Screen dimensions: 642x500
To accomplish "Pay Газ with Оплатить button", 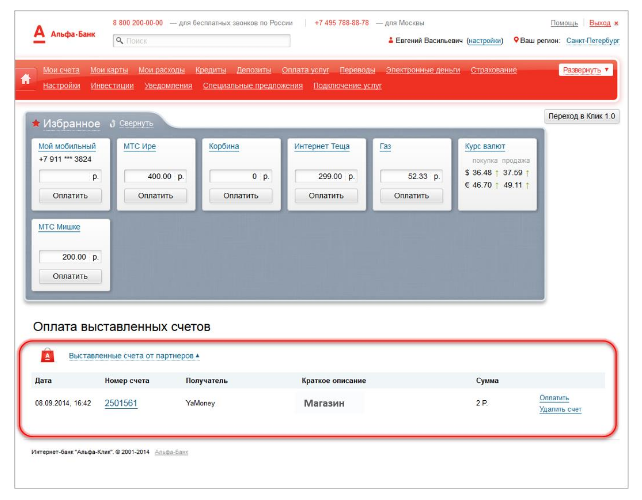I will pyautogui.click(x=411, y=196).
